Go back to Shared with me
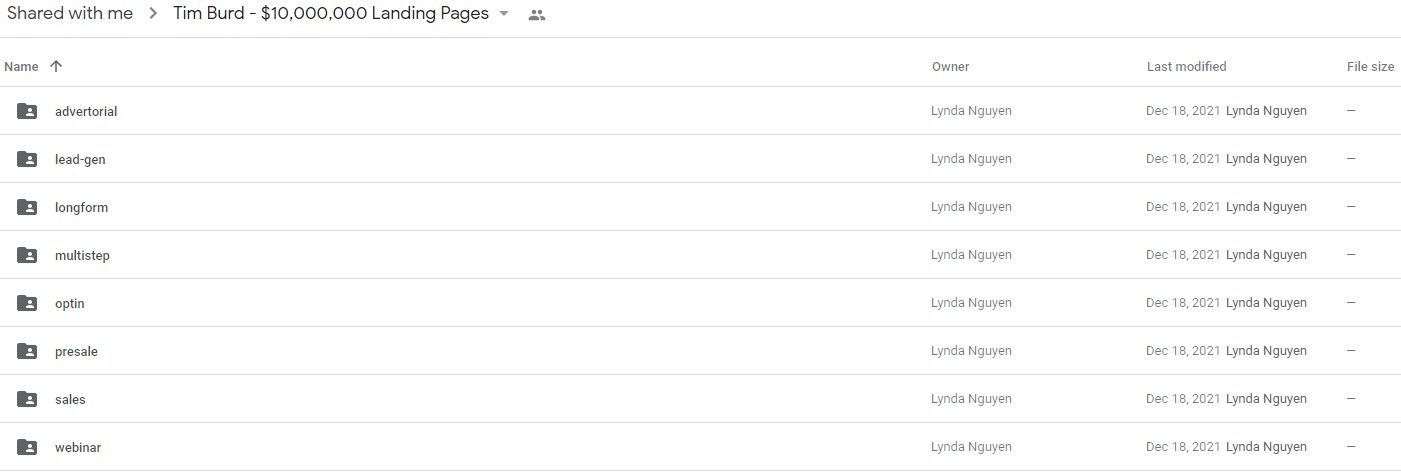 point(69,14)
